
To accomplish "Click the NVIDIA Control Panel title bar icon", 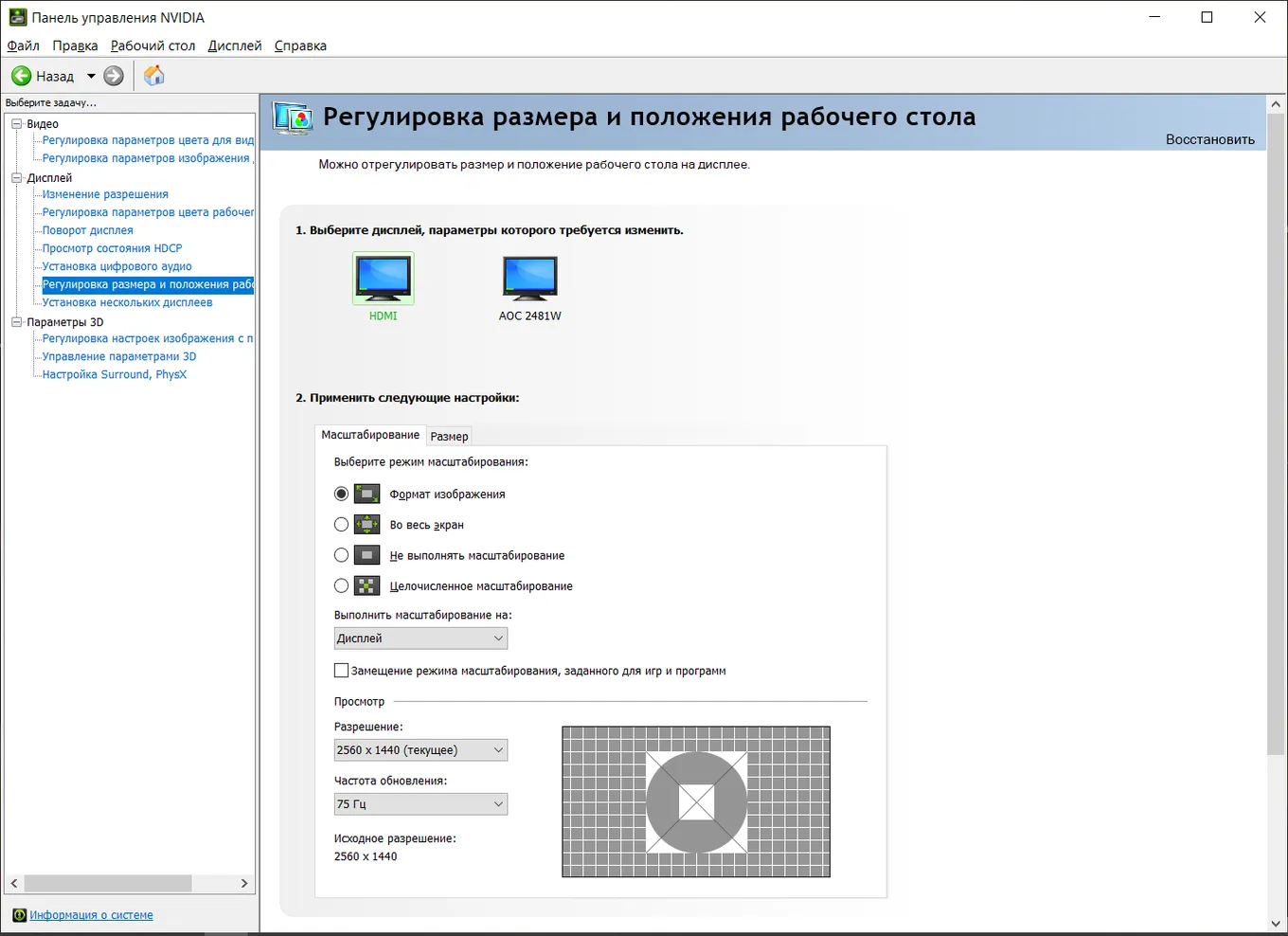I will (x=17, y=17).
